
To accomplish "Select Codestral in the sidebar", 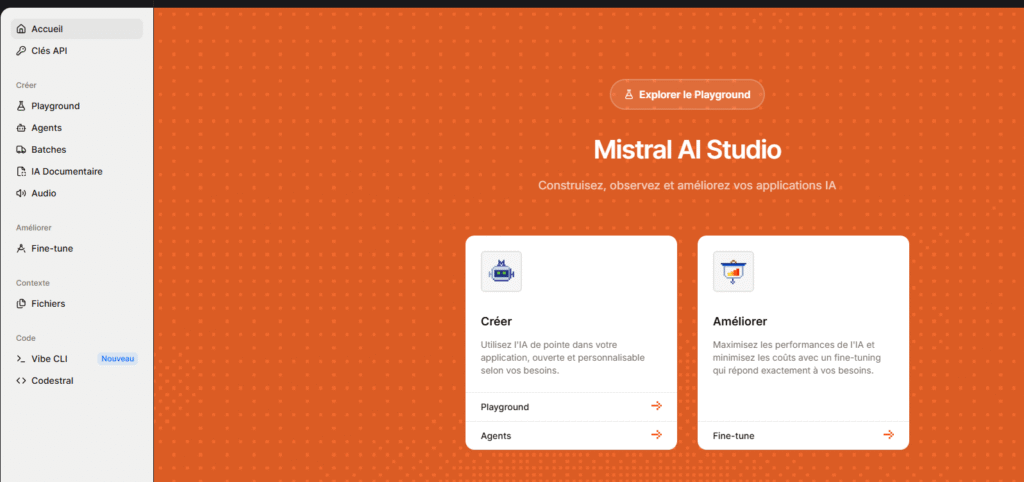I will (x=77, y=381).
